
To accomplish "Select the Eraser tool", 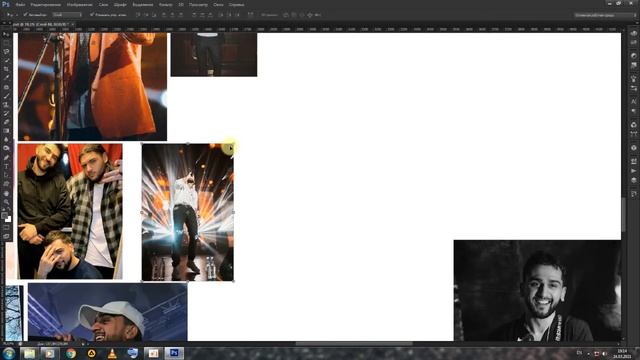I will [6, 122].
